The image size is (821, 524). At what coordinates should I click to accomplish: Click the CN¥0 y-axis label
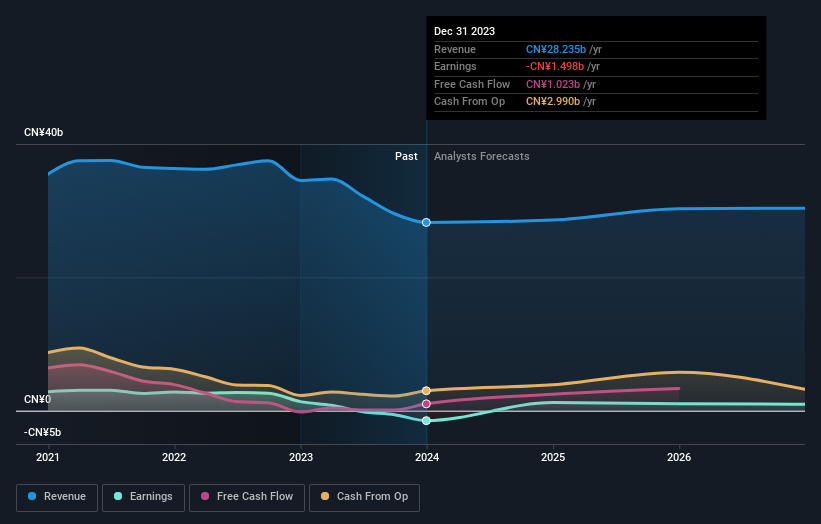[38, 399]
